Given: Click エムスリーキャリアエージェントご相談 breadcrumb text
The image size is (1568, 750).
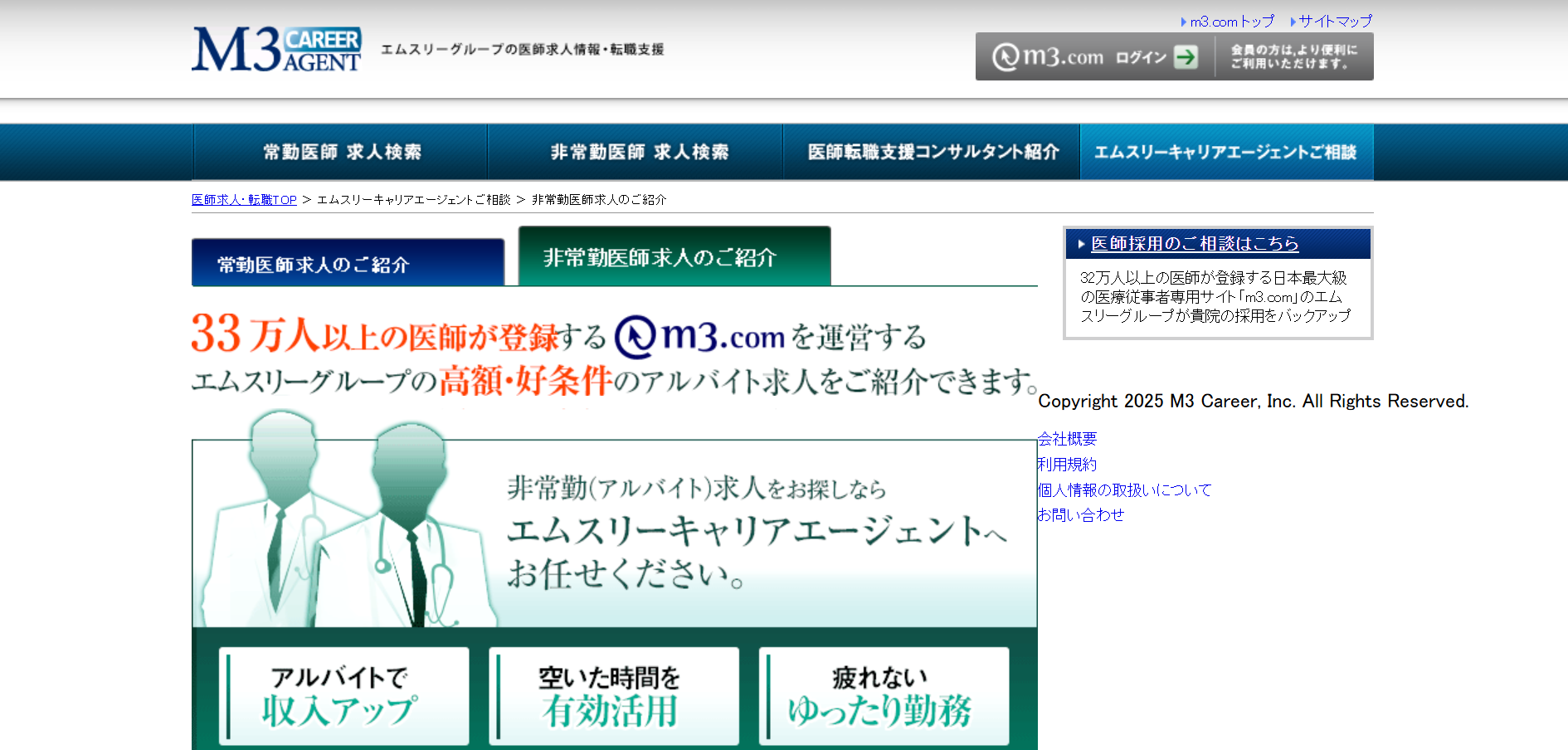Looking at the screenshot, I should click(414, 200).
